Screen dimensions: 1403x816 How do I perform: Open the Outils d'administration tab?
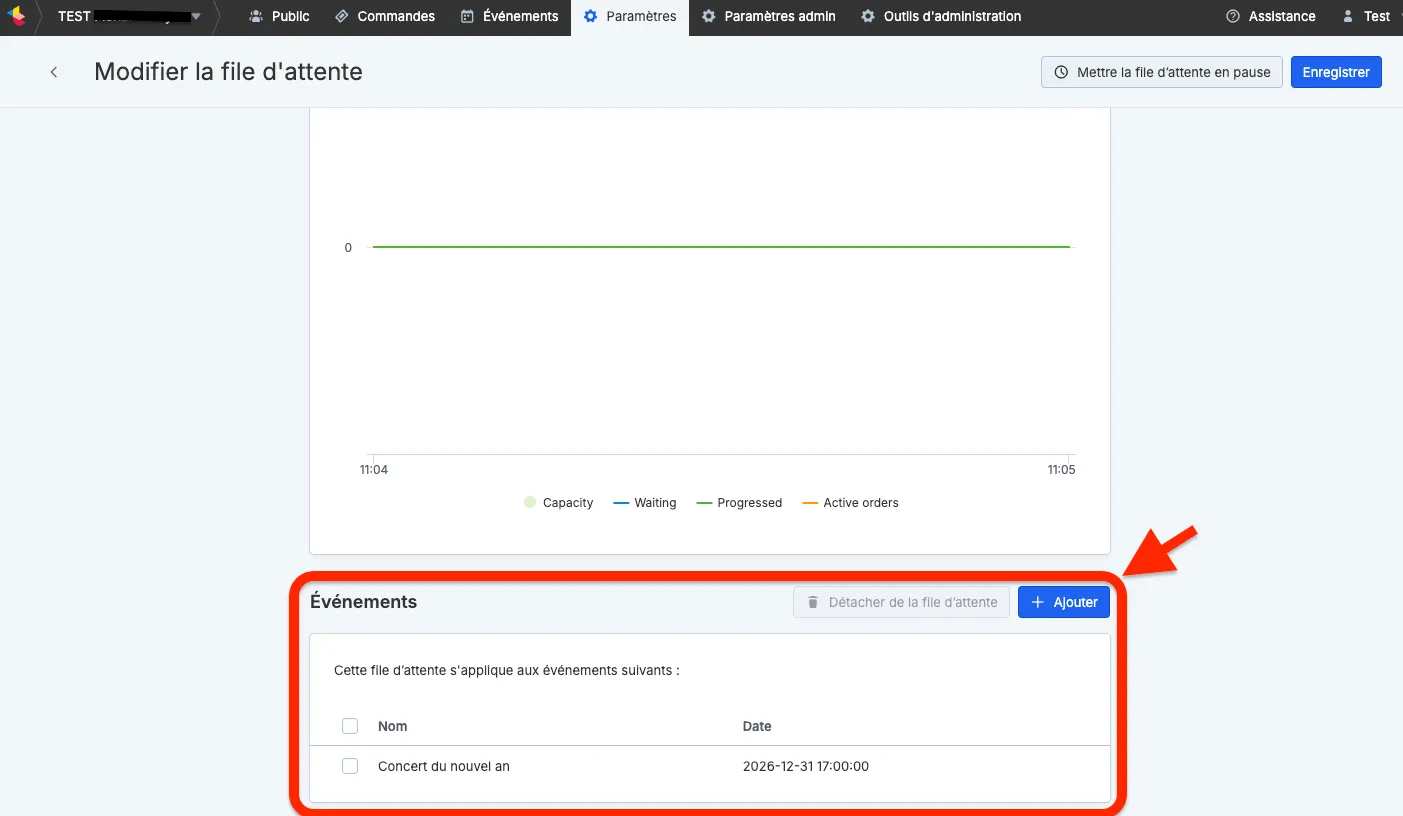tap(941, 16)
